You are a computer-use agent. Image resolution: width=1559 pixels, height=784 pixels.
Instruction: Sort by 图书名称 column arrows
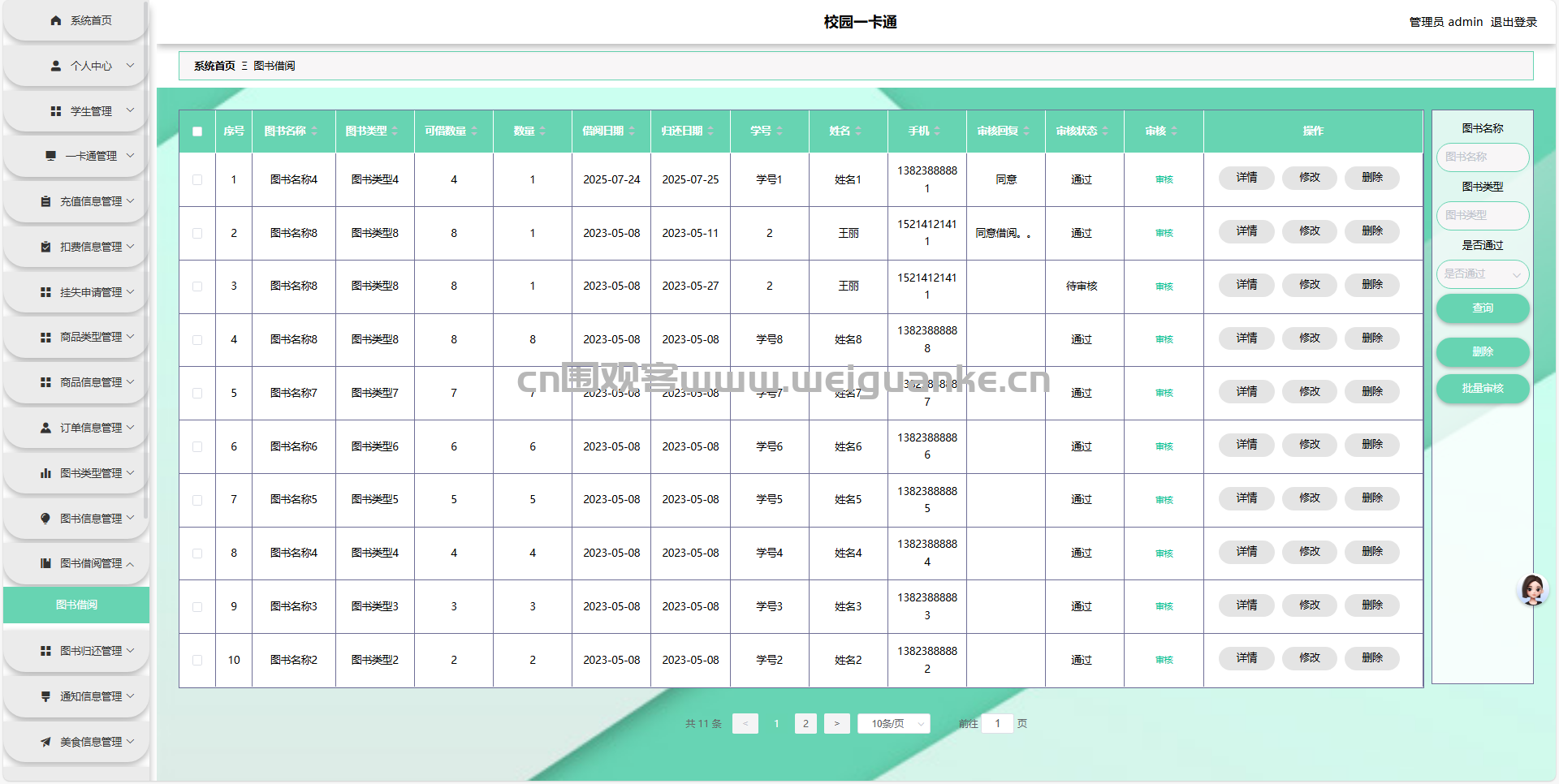pyautogui.click(x=314, y=131)
